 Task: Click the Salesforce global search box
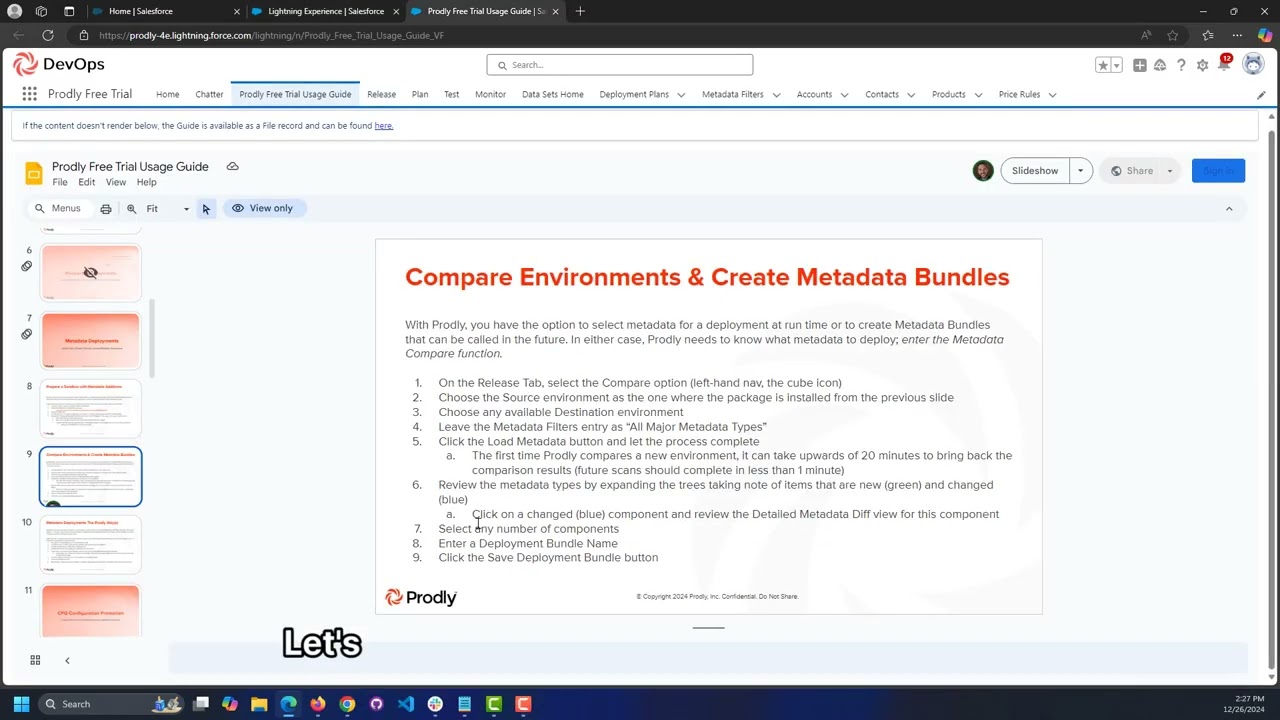[x=620, y=65]
